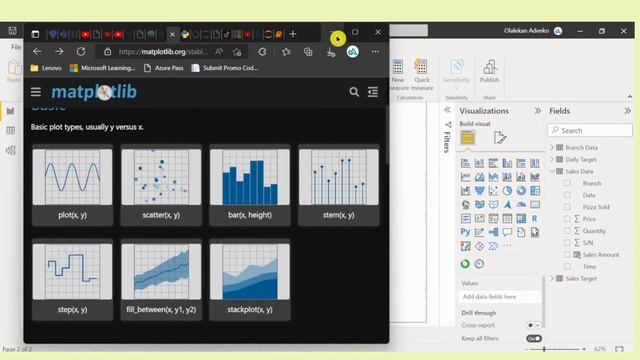Expand the Daily Target table

click(552, 159)
